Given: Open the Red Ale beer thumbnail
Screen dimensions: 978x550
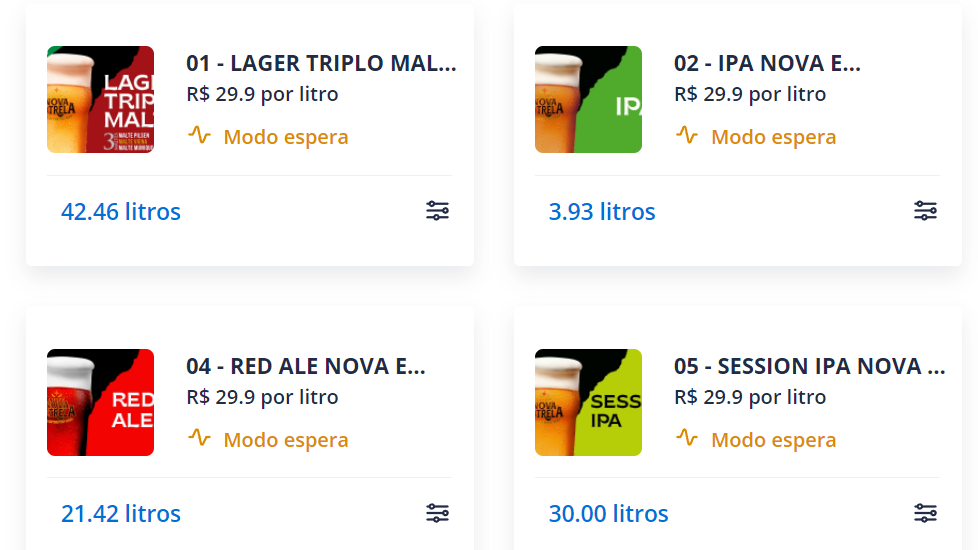Looking at the screenshot, I should coord(100,402).
